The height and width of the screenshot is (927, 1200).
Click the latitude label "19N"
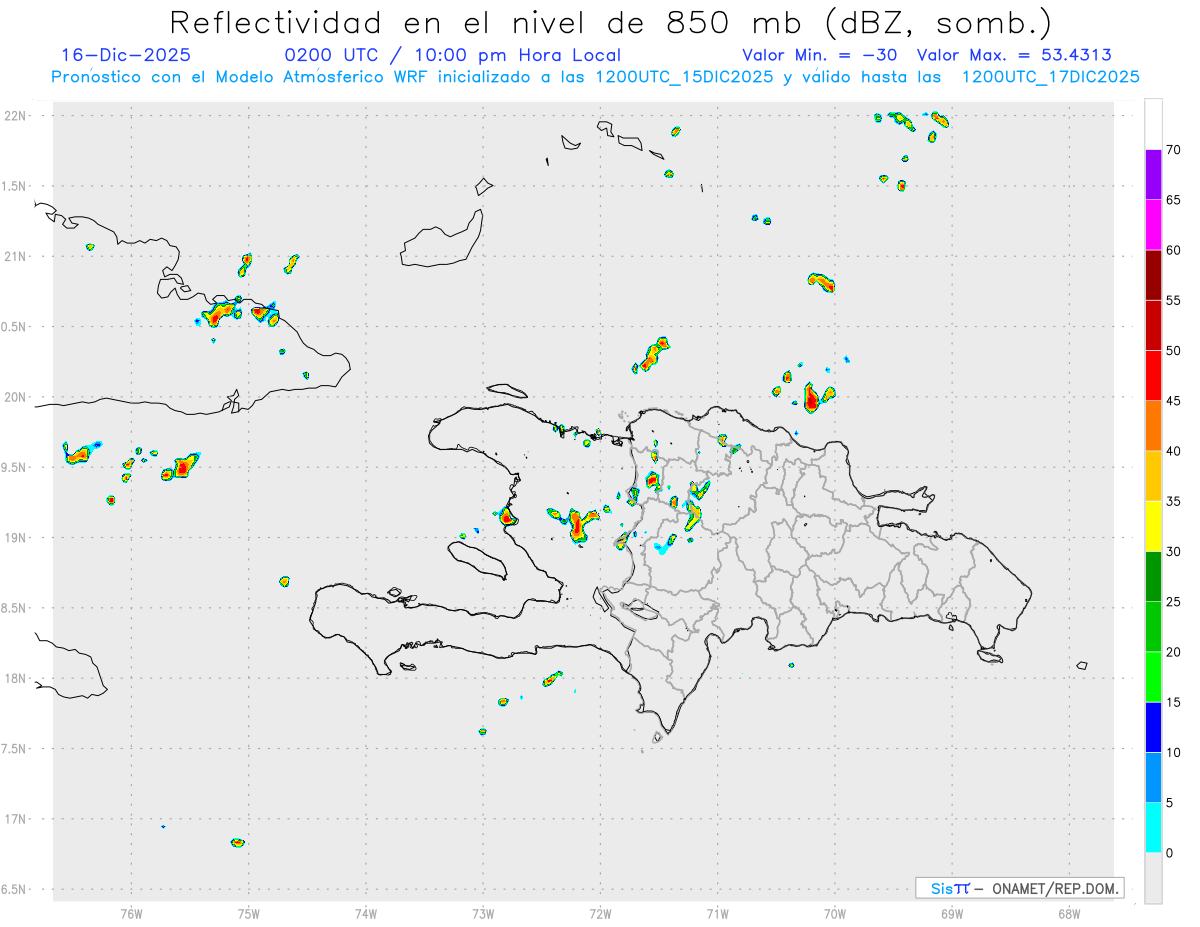point(16,537)
